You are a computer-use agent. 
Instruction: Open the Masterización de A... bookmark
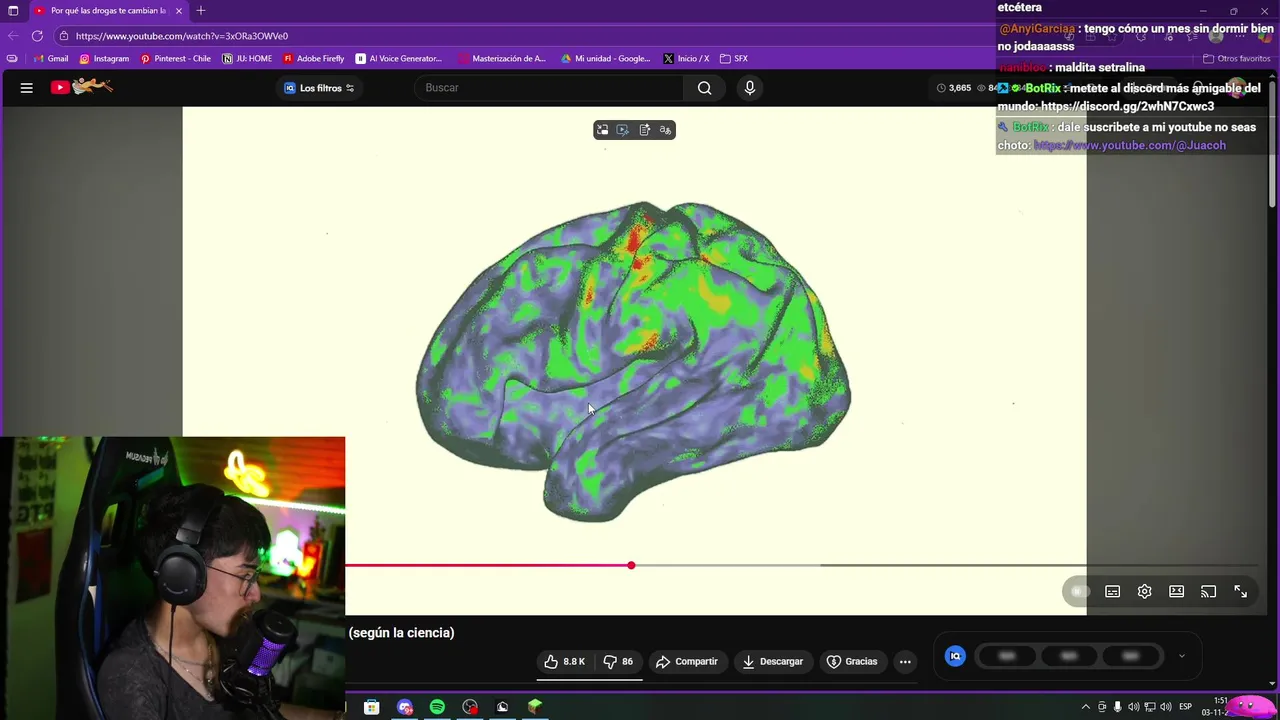tap(502, 59)
